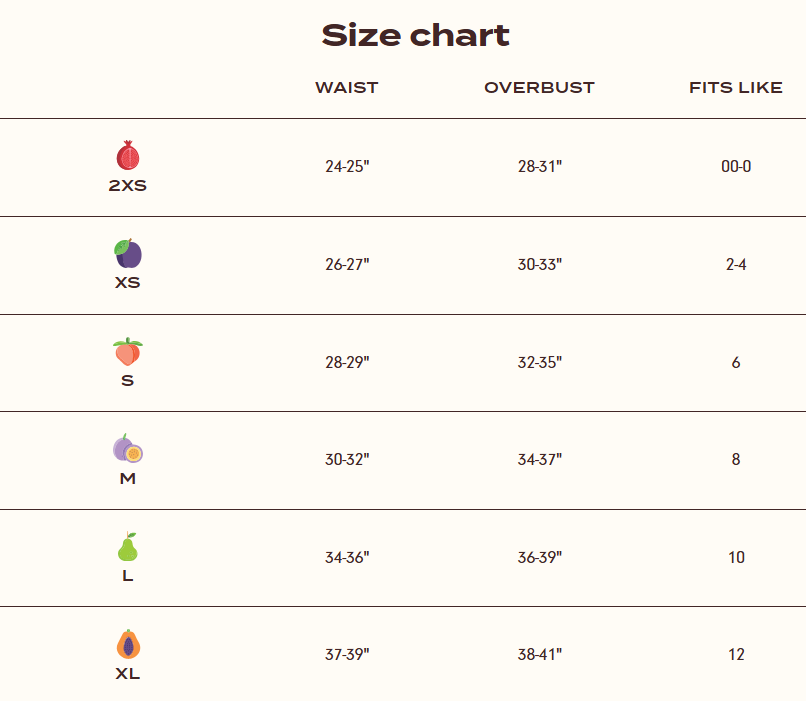Click the 30-32" waist value
The height and width of the screenshot is (701, 806).
coord(347,460)
